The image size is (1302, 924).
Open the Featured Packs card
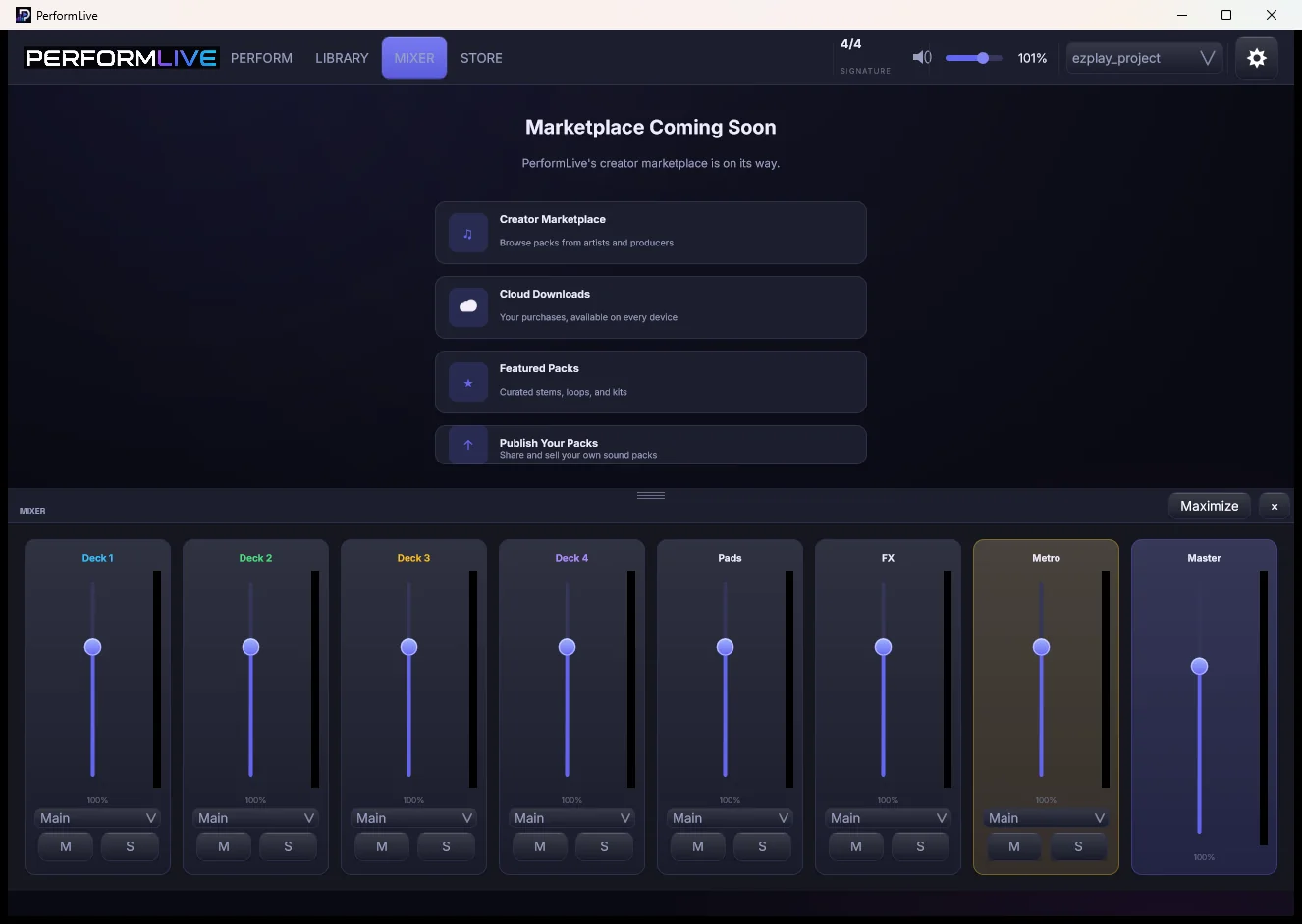[x=651, y=382]
